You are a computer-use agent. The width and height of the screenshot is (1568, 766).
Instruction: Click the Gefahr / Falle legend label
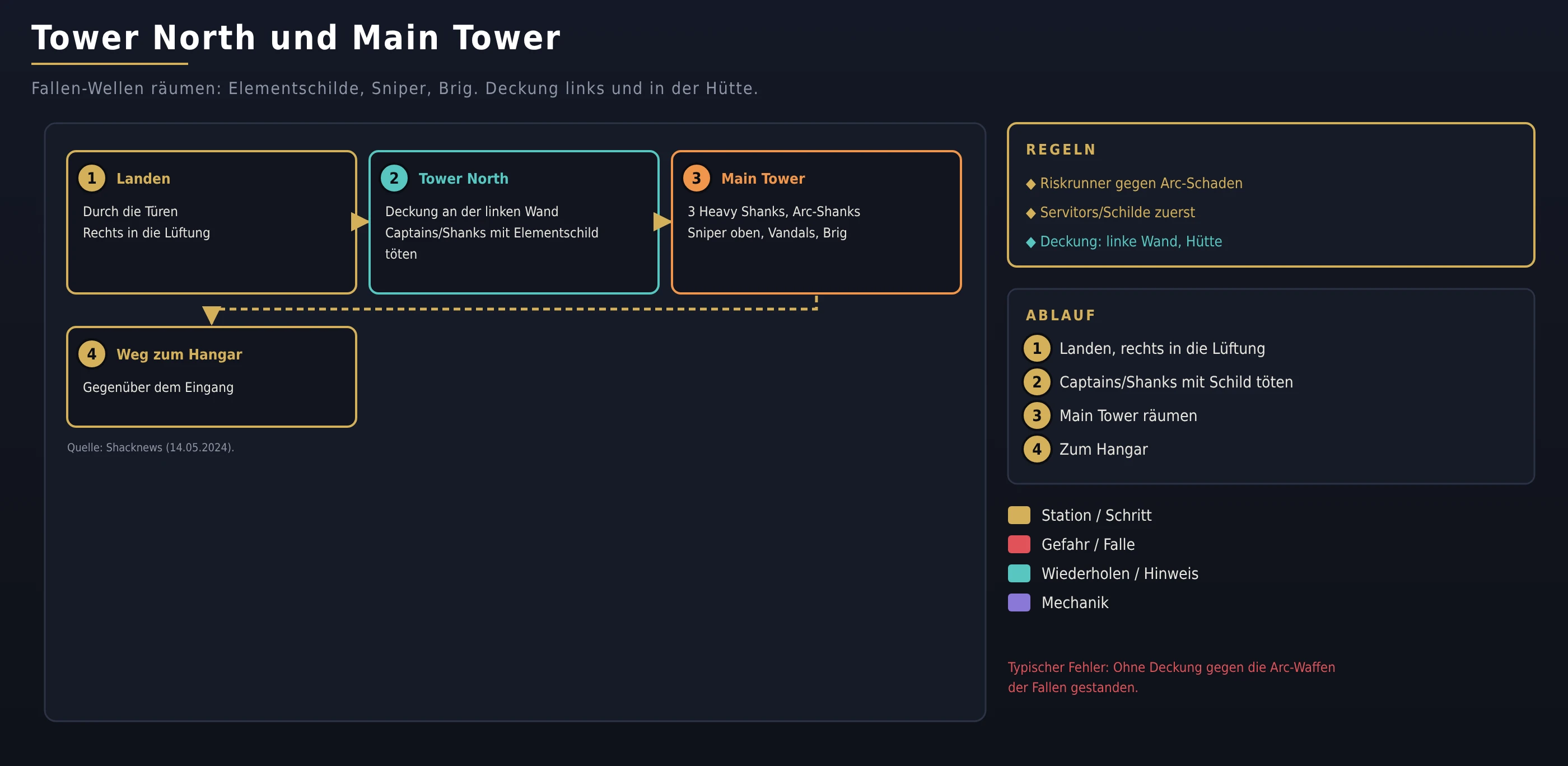(x=1088, y=544)
